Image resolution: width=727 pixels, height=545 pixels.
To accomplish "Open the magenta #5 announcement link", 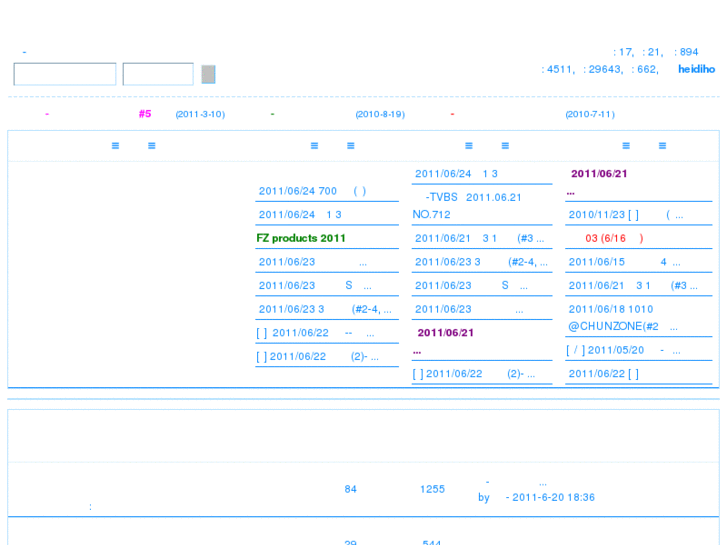I will pyautogui.click(x=145, y=114).
